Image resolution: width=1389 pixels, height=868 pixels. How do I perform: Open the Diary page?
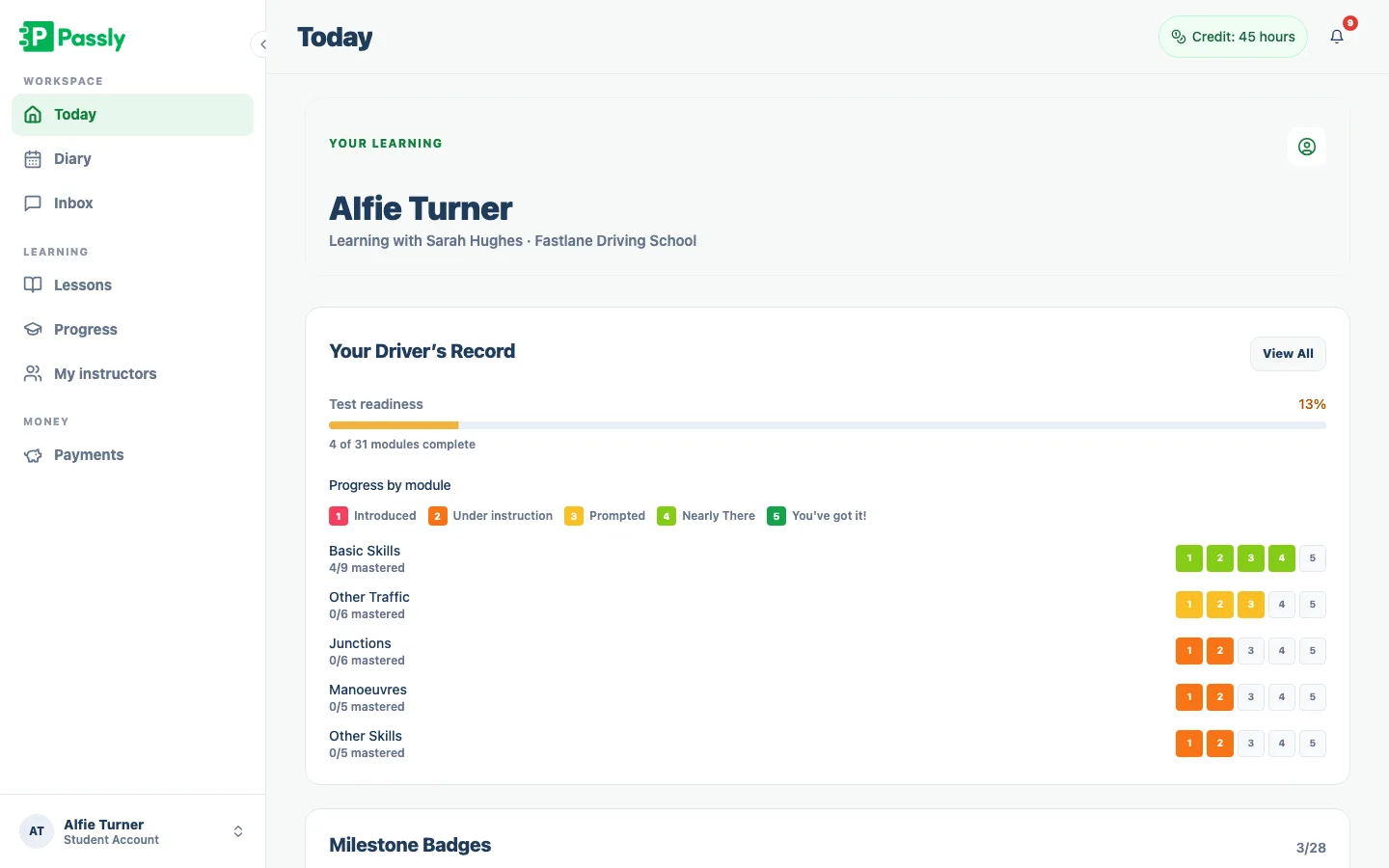point(132,159)
